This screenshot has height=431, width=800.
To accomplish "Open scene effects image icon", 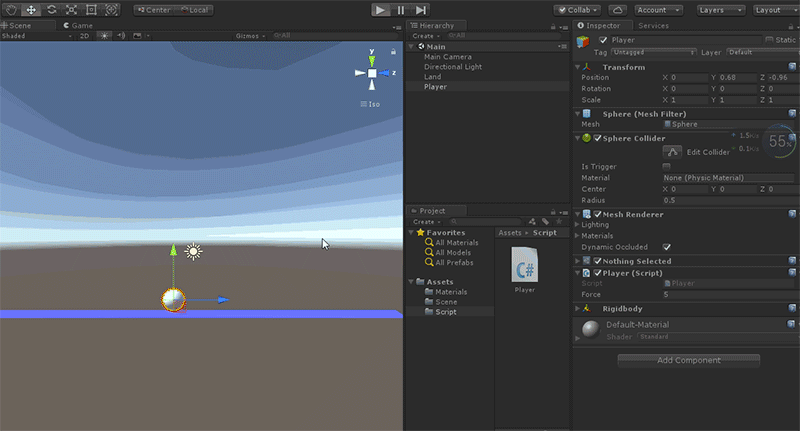I will coord(137,36).
